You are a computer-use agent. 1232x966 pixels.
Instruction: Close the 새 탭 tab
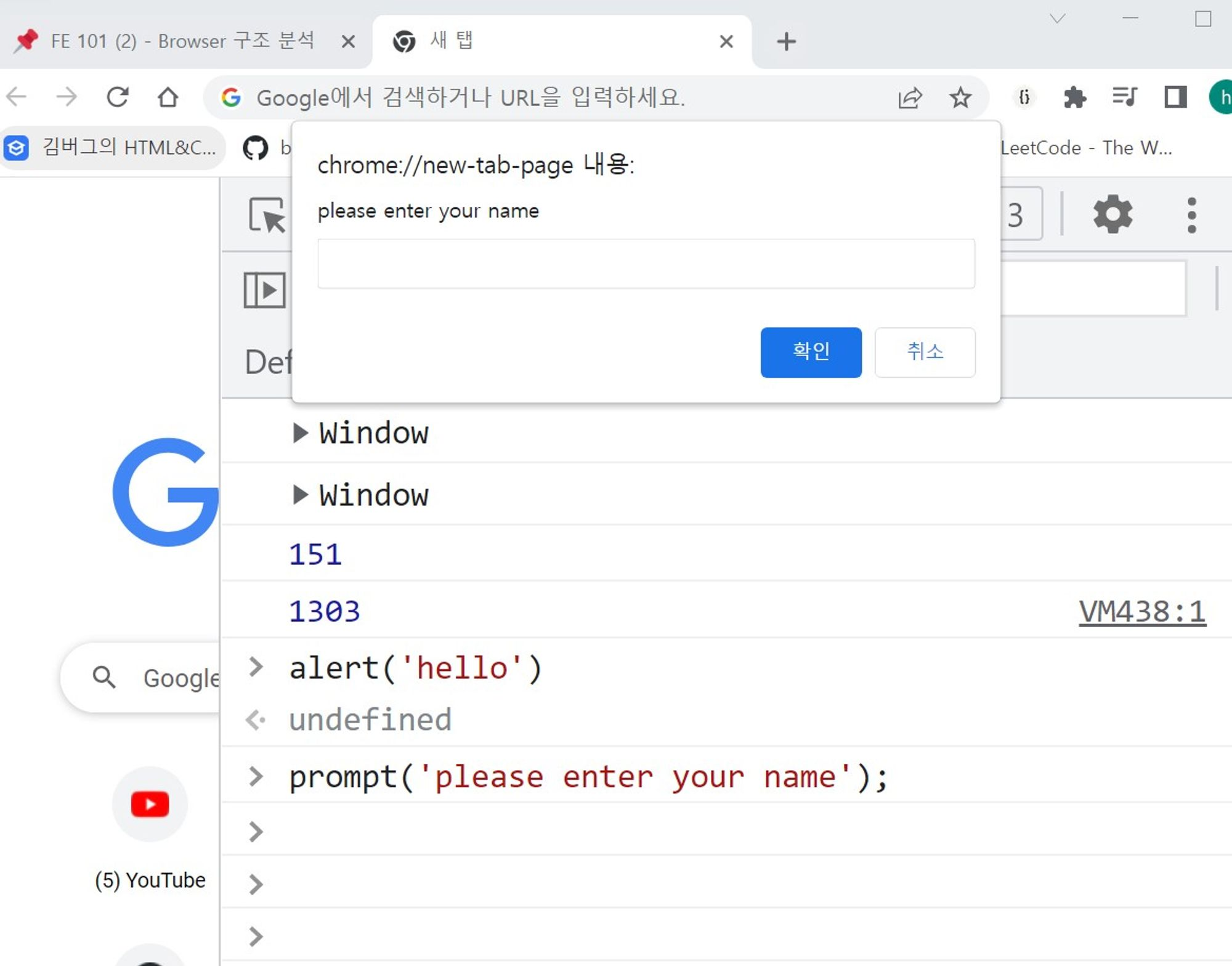(726, 41)
